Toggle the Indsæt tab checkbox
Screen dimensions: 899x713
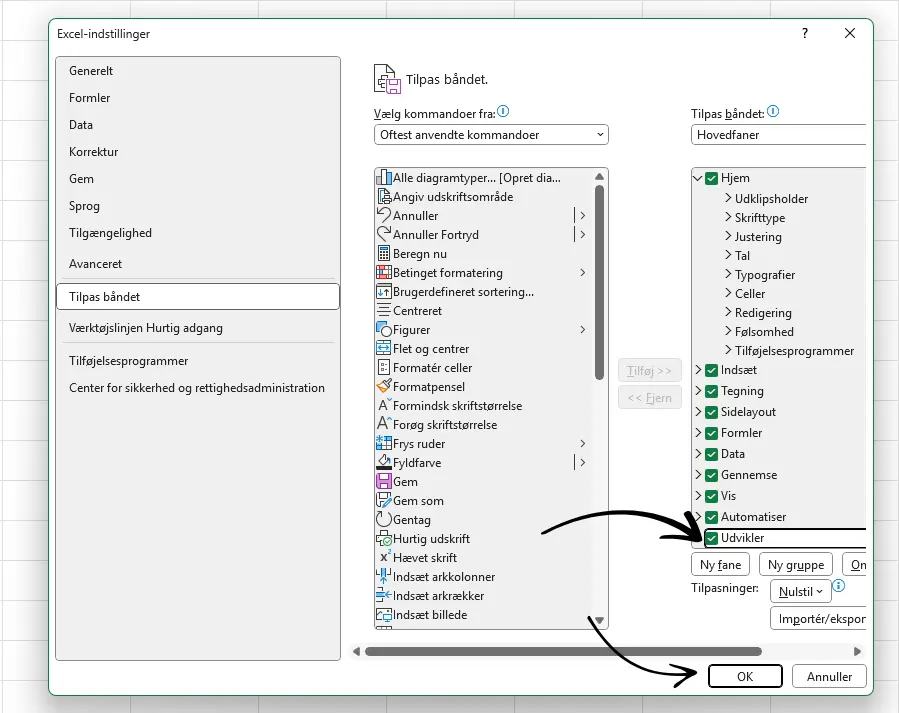pos(712,370)
